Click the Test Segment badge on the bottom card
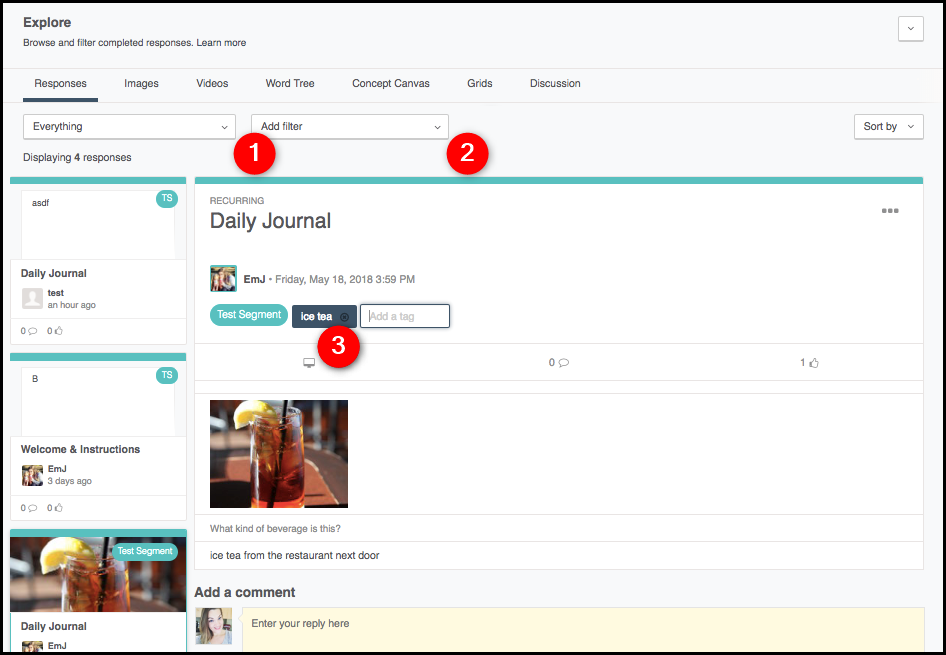Image resolution: width=946 pixels, height=655 pixels. point(145,551)
